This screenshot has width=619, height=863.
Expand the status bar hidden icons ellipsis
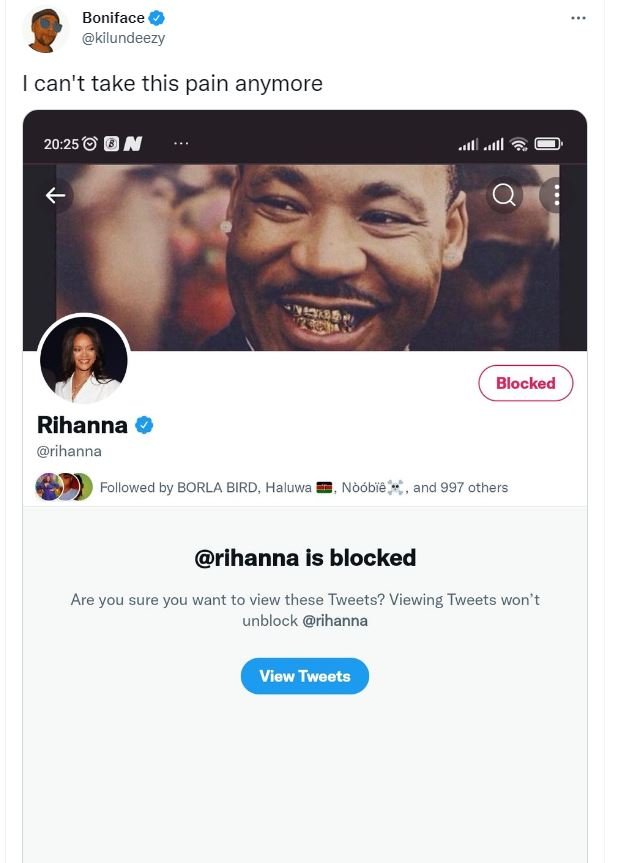coord(181,143)
